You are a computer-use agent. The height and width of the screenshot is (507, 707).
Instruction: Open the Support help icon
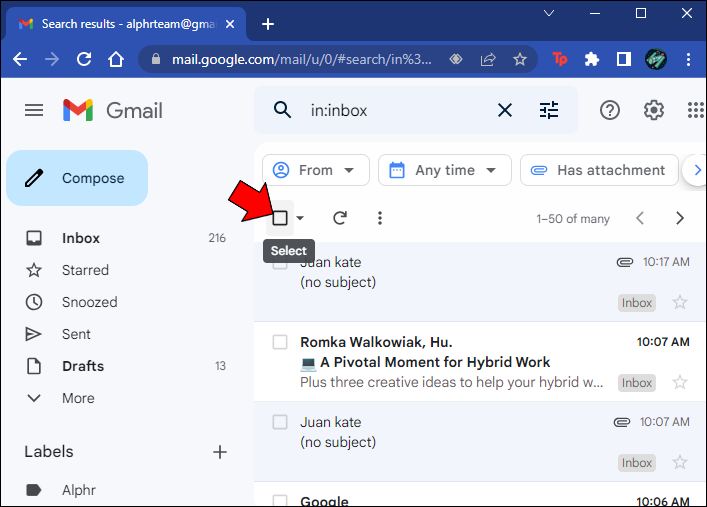tap(610, 110)
